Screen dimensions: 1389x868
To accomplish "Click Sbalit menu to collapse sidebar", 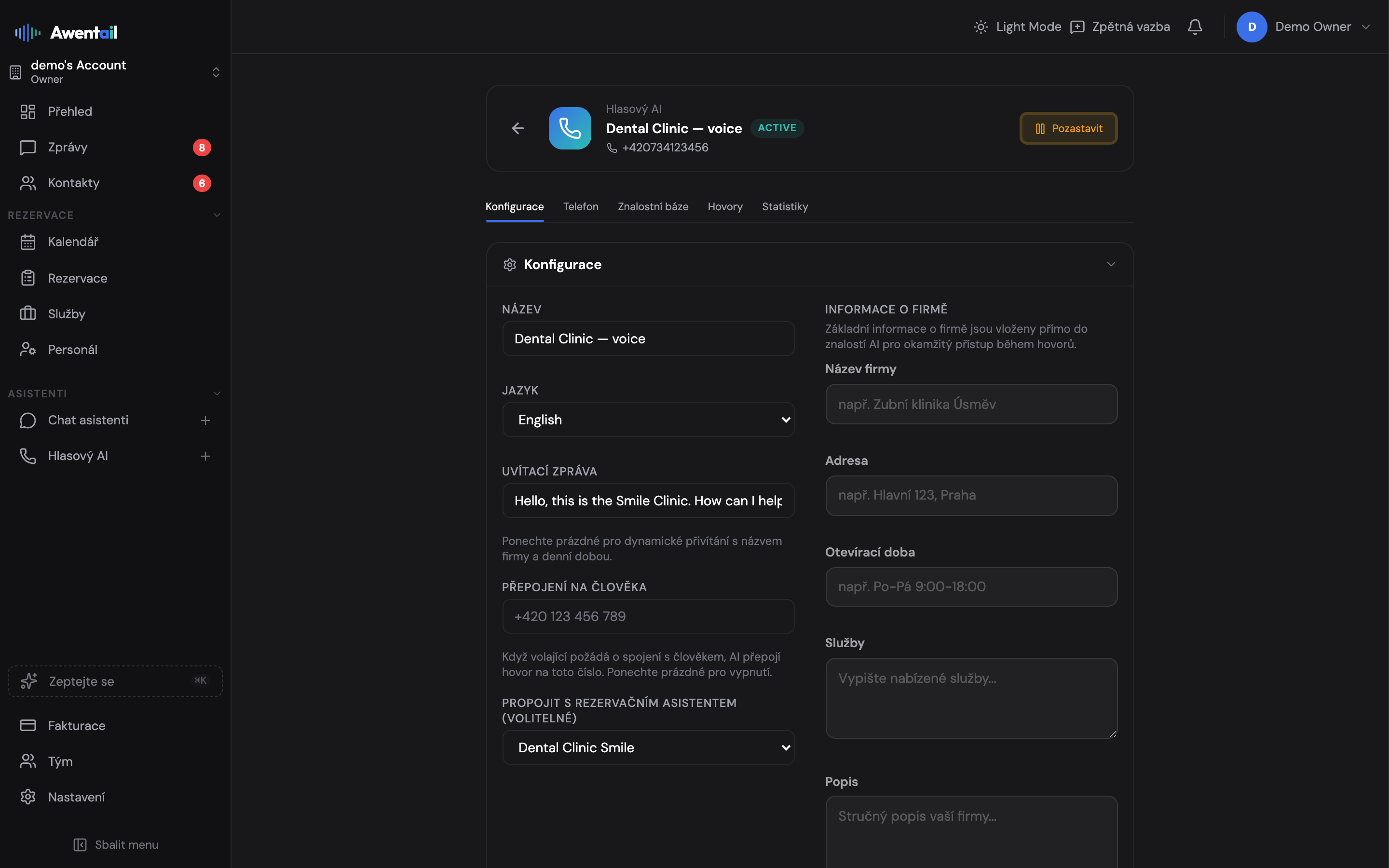I will point(115,844).
